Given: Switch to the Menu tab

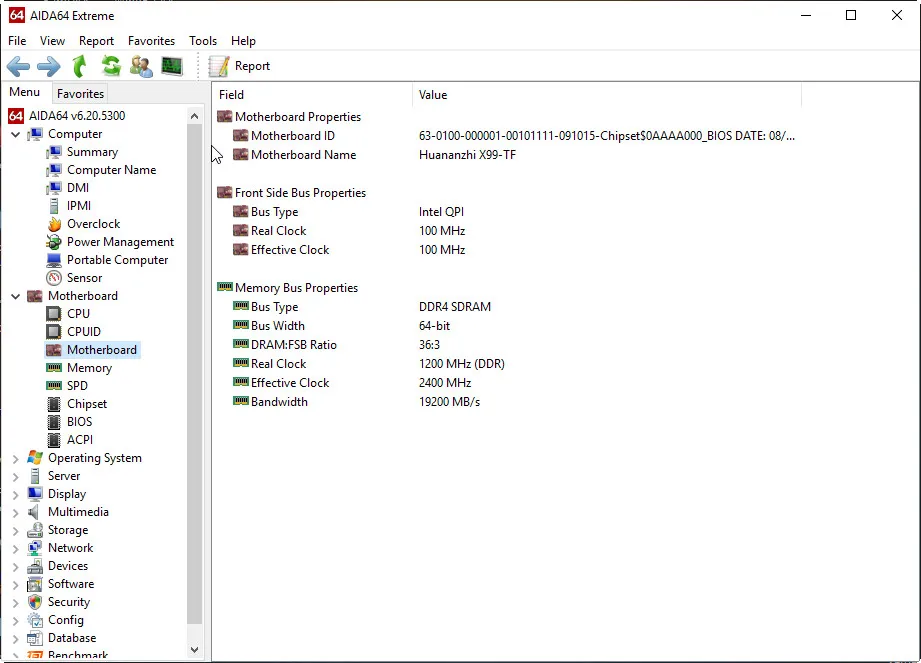Looking at the screenshot, I should [25, 92].
